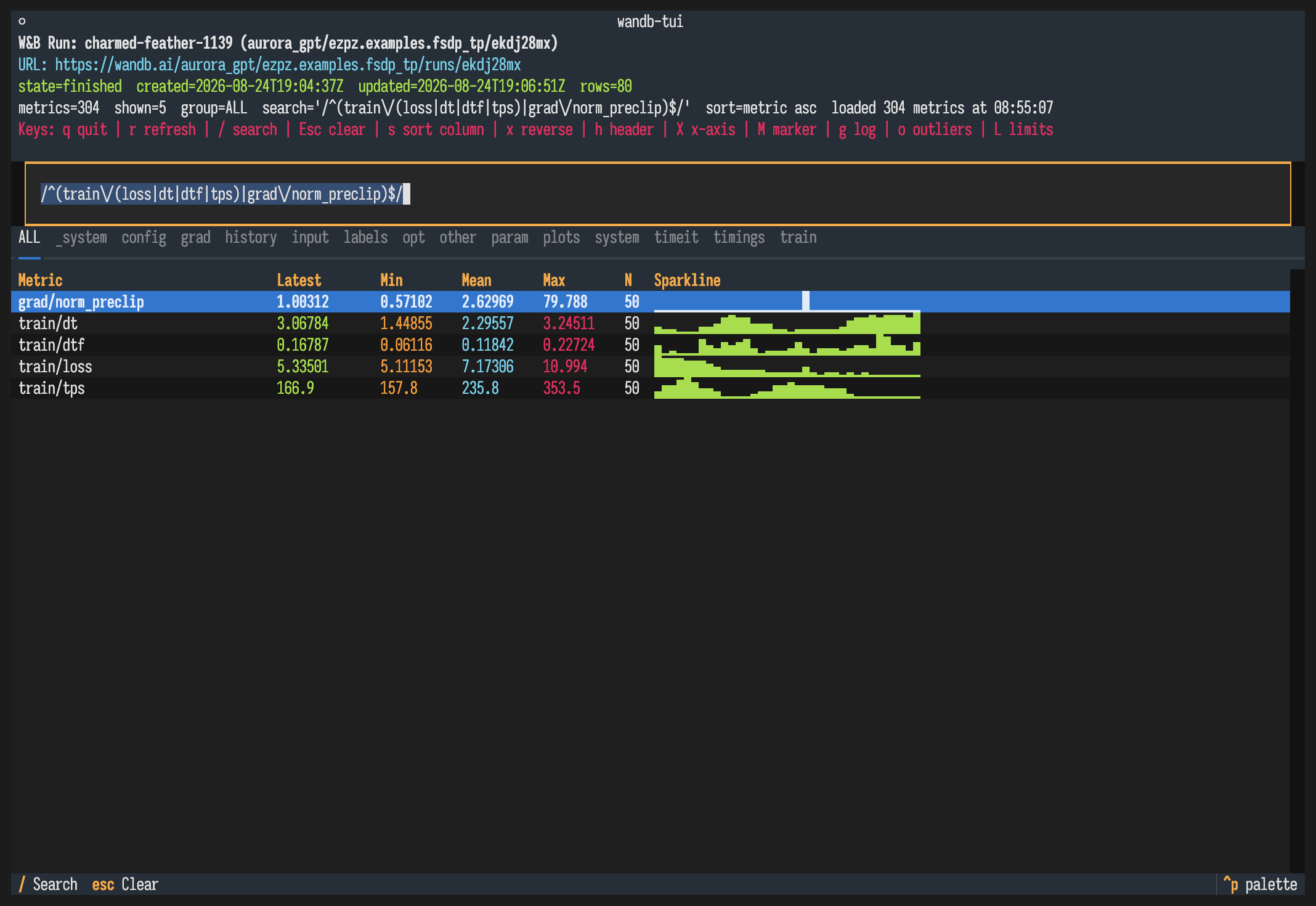Select the grad tab
Image resolution: width=1316 pixels, height=906 pixels.
(196, 237)
